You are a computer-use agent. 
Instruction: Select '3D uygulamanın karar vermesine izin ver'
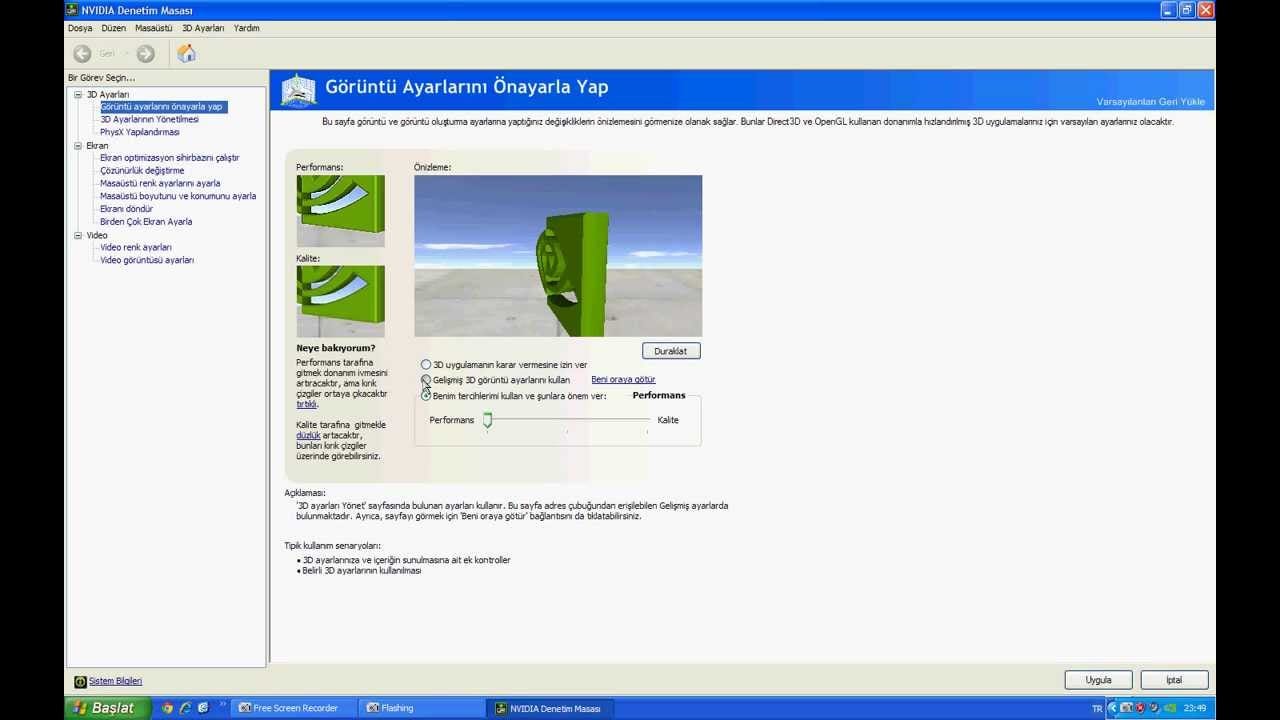coord(426,365)
